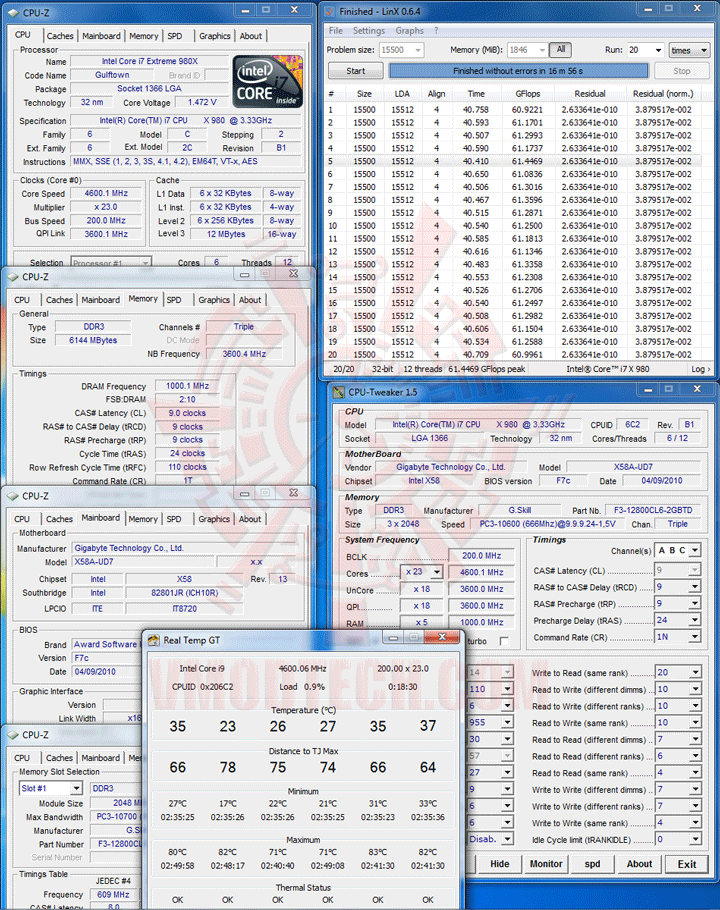Click the GFlops column header in LinX
The width and height of the screenshot is (720, 910).
pos(527,93)
